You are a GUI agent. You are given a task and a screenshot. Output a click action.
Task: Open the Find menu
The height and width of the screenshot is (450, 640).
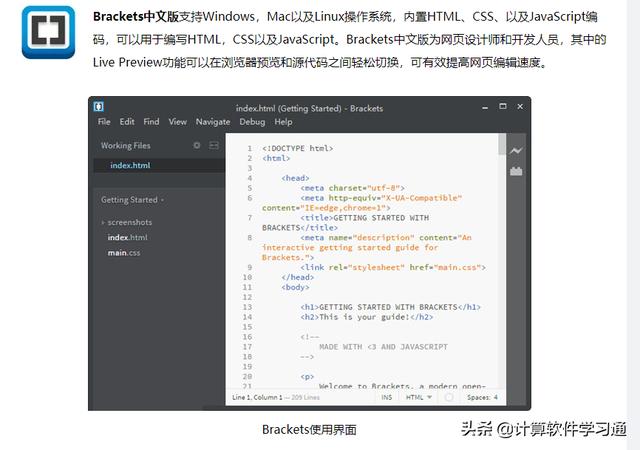151,122
